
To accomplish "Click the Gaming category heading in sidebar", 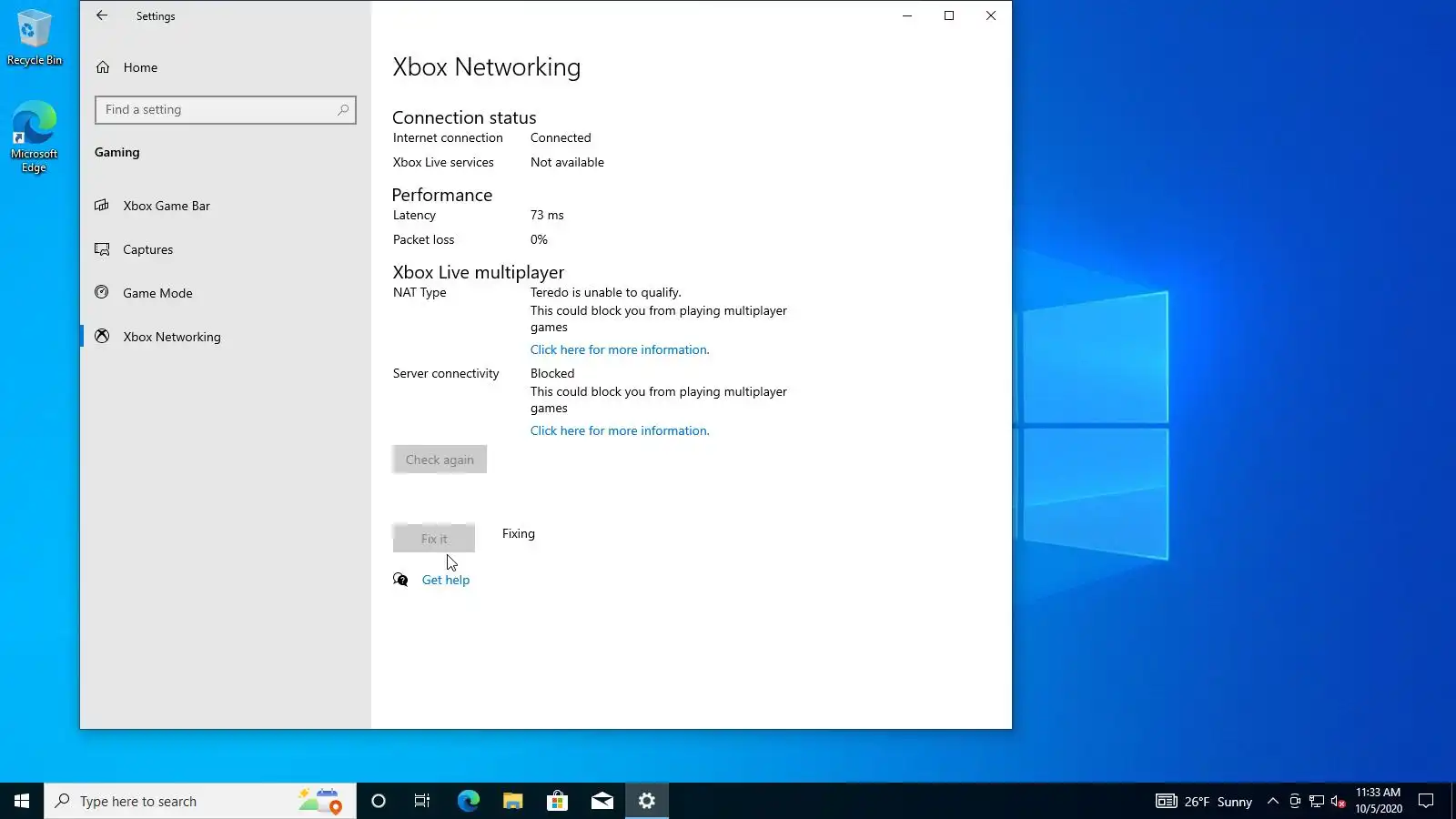I will coord(117,152).
